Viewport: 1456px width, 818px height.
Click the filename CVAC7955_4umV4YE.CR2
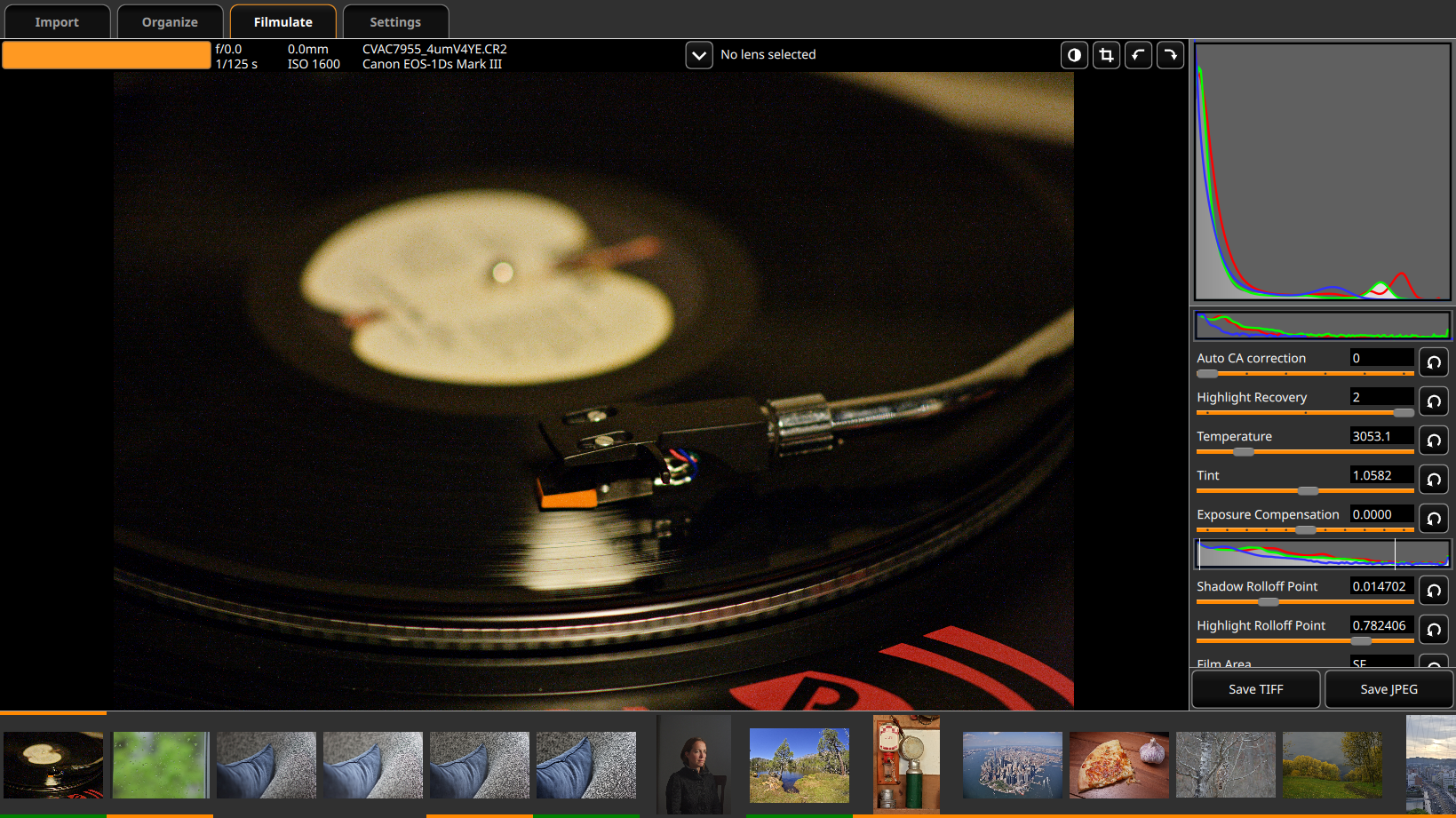(434, 49)
